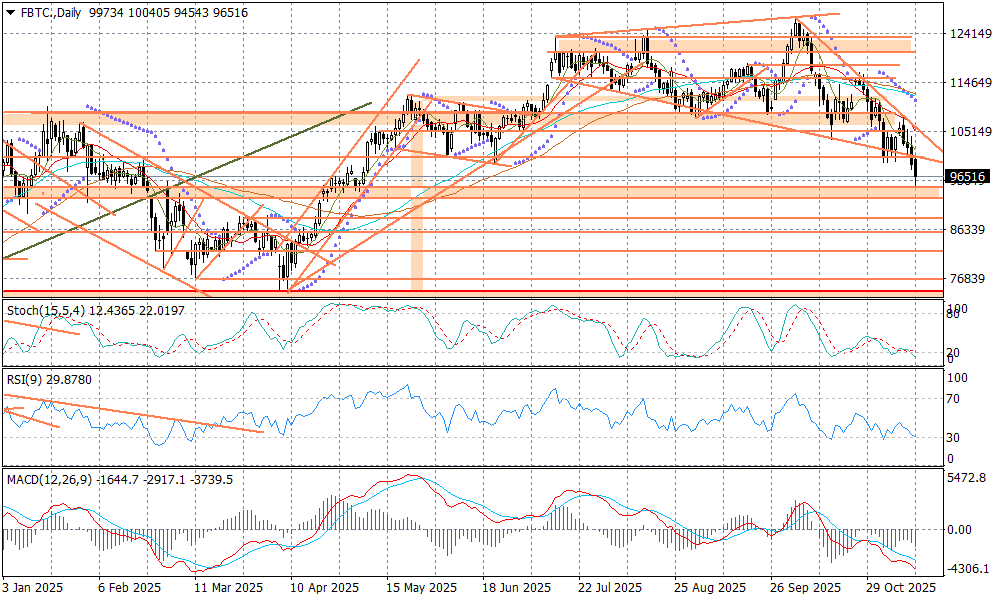
Task: Click the 10 Apr 2025 date label
Action: (324, 588)
